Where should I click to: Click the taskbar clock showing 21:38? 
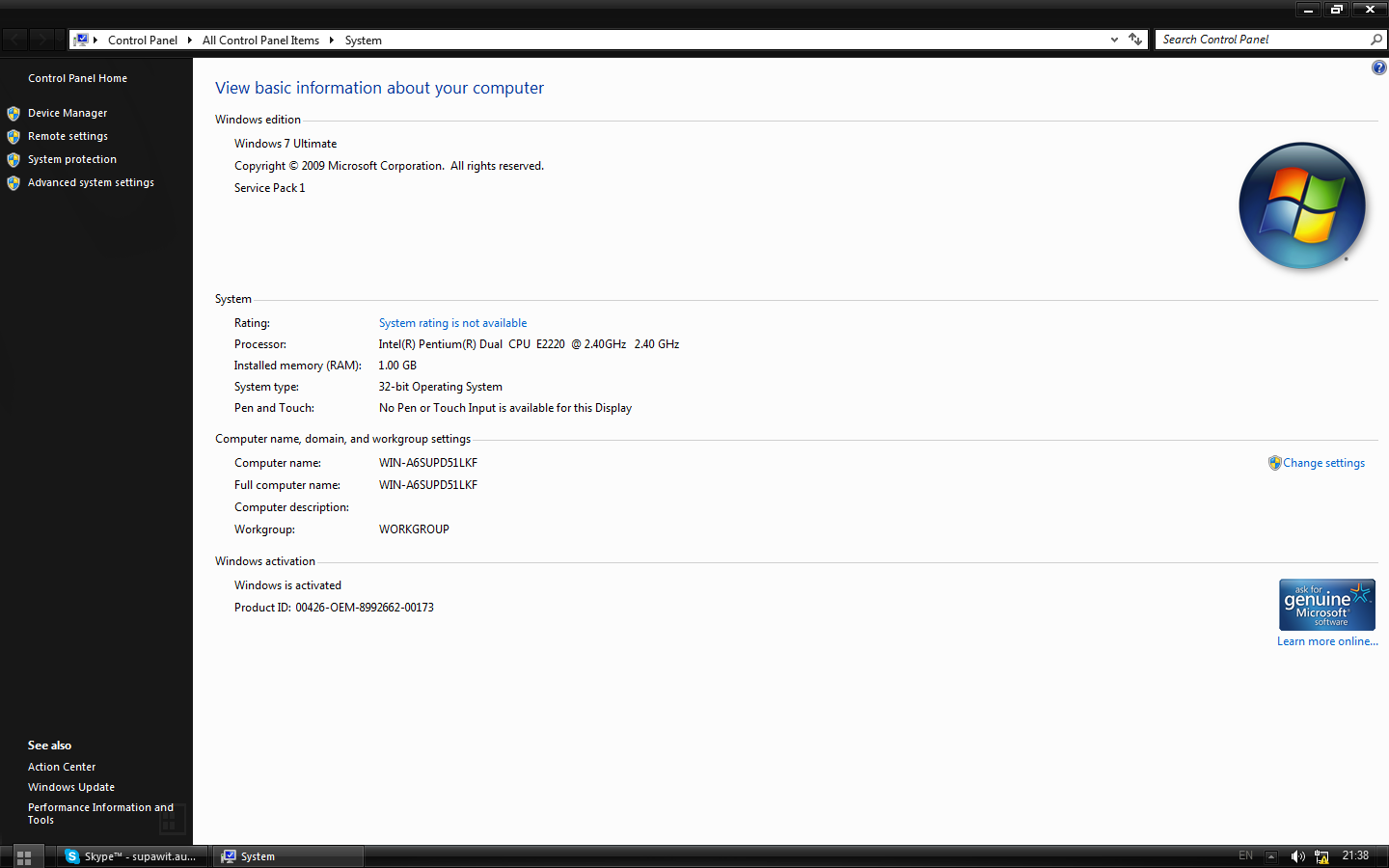coord(1355,855)
